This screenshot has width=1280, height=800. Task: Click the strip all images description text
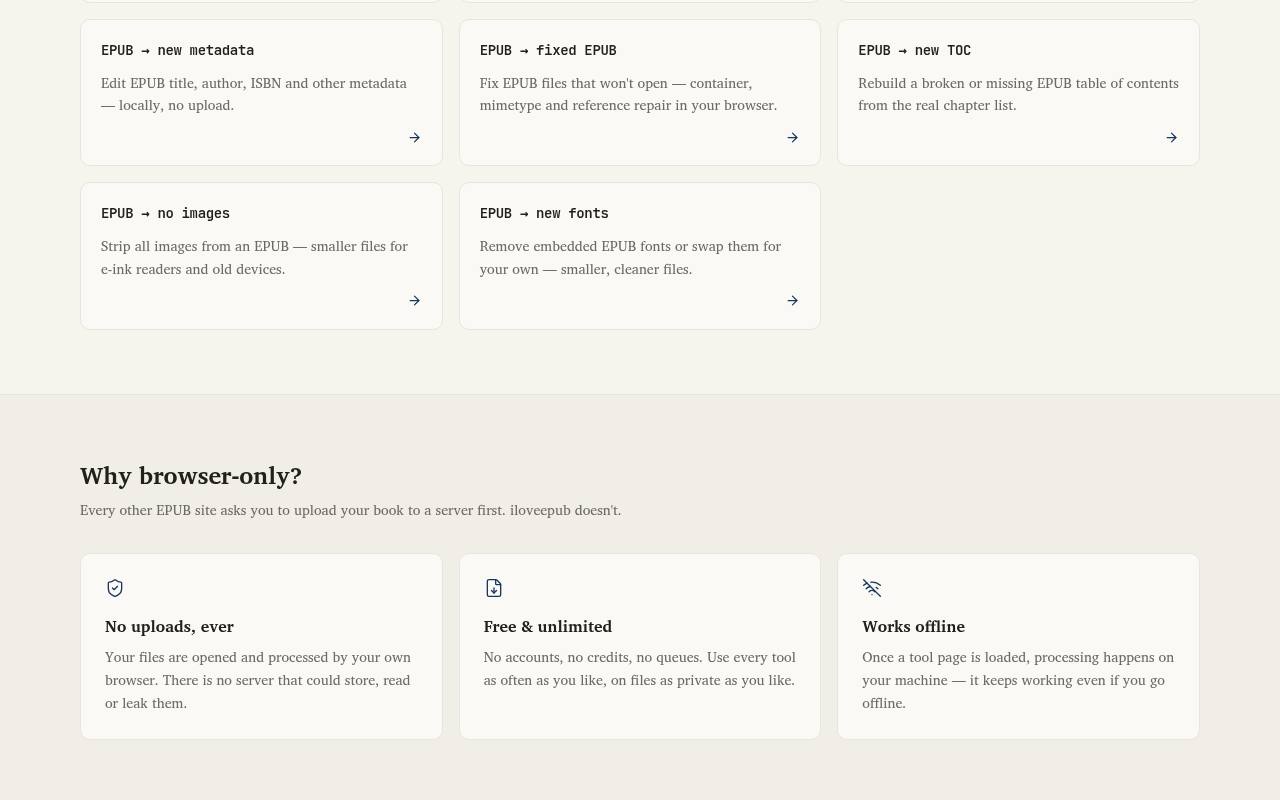[x=255, y=258]
